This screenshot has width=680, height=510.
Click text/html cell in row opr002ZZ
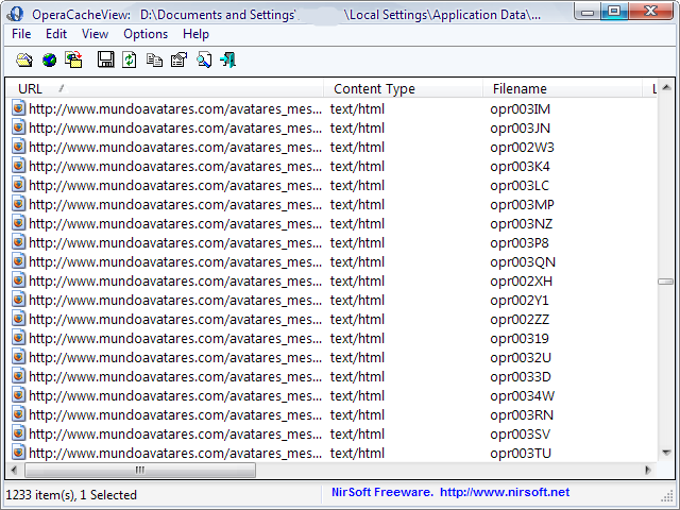[x=357, y=318]
